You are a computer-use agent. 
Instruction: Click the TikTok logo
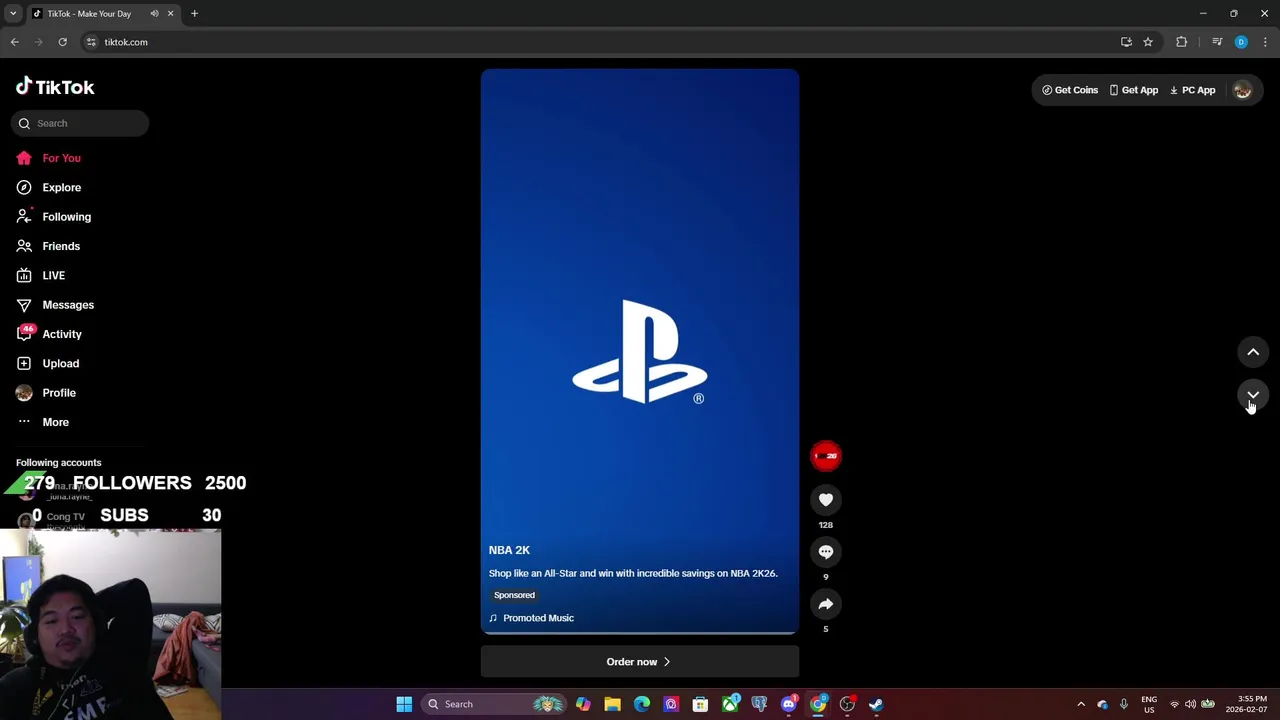click(x=55, y=87)
